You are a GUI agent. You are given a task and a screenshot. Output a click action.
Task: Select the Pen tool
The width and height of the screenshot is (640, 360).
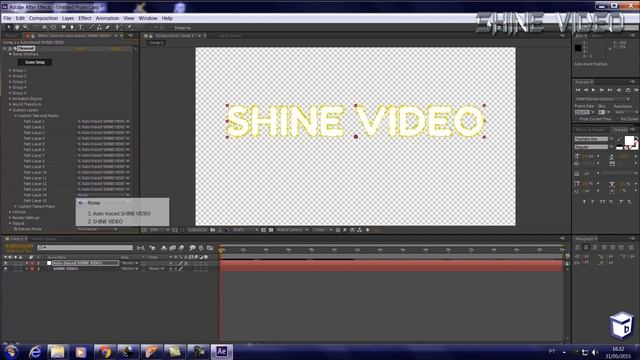(72, 27)
